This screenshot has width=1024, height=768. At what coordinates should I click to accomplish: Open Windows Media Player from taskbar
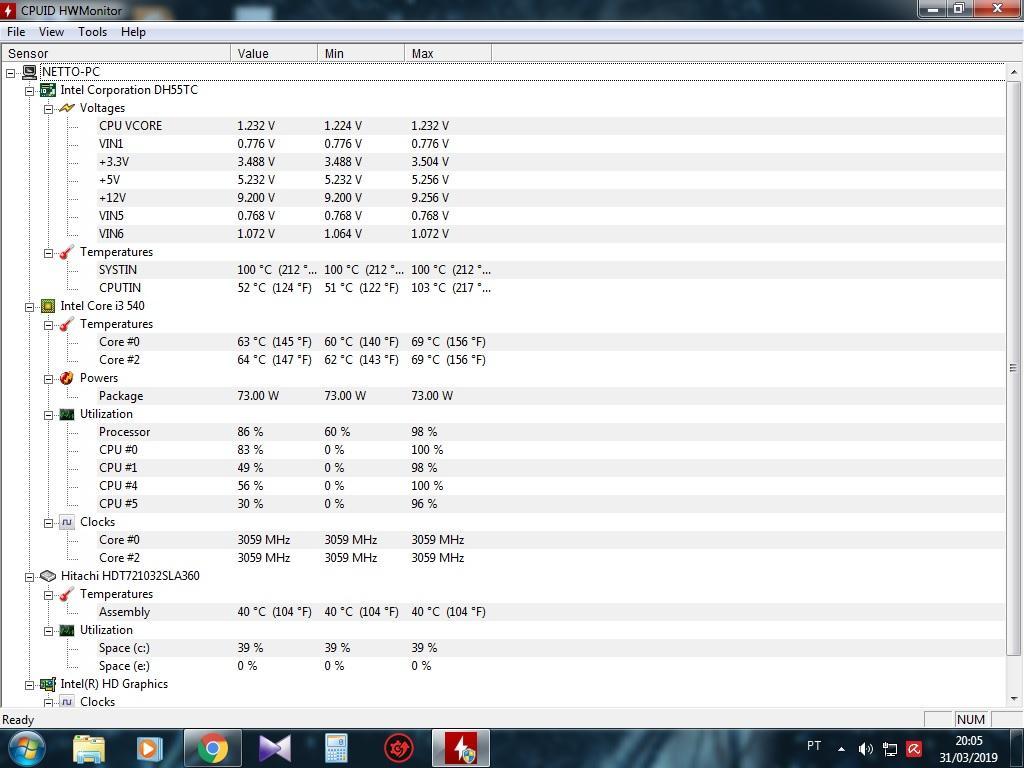[x=148, y=749]
